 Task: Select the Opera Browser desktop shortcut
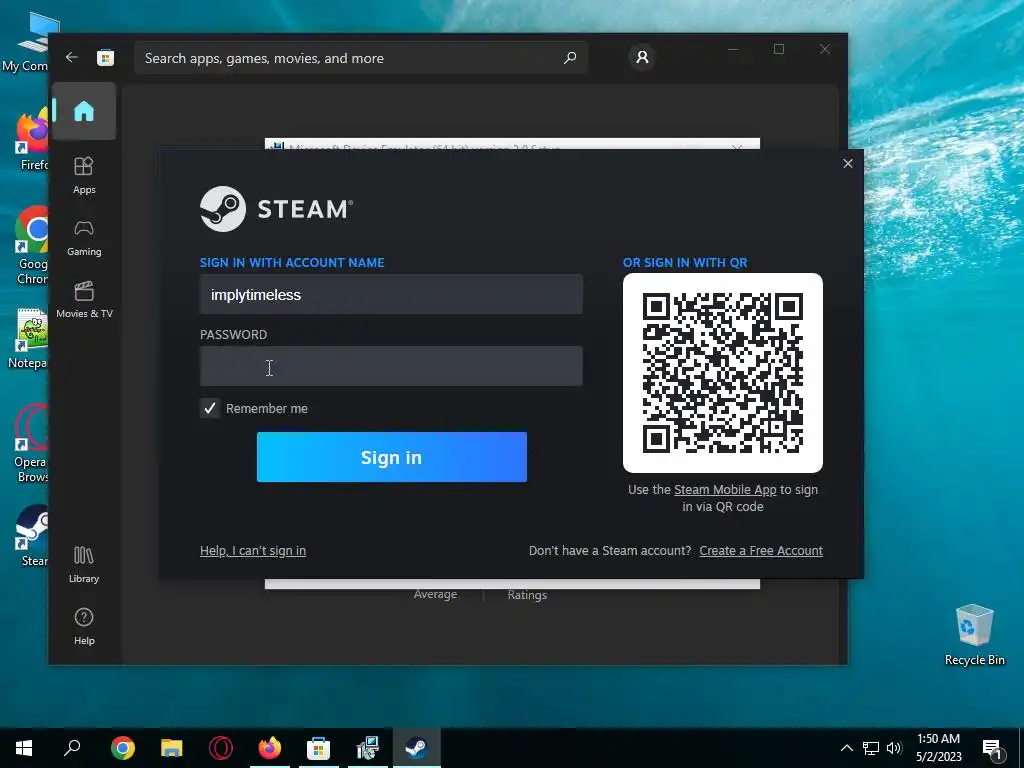coord(32,444)
